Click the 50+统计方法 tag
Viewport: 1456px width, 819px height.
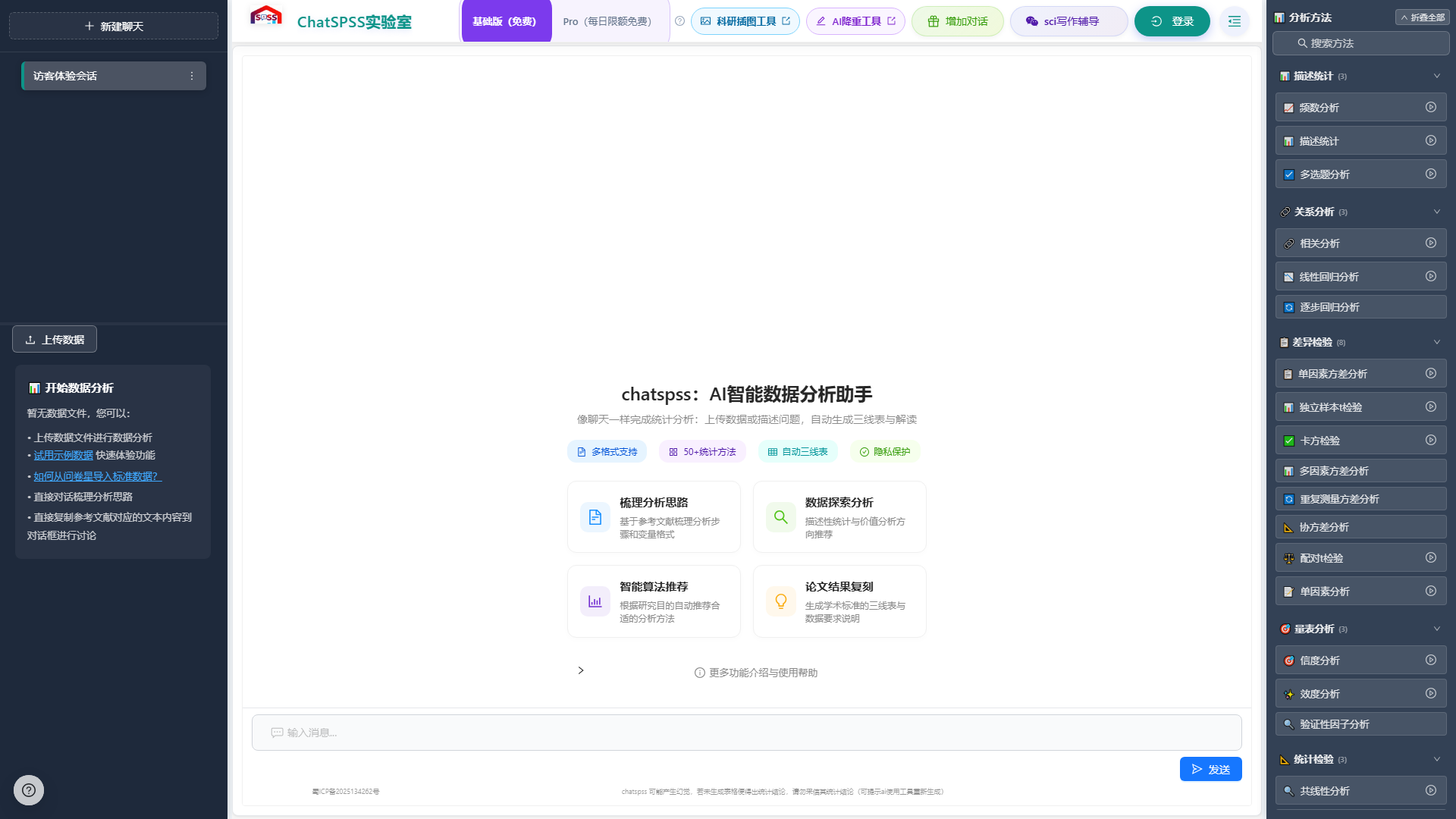pos(702,451)
